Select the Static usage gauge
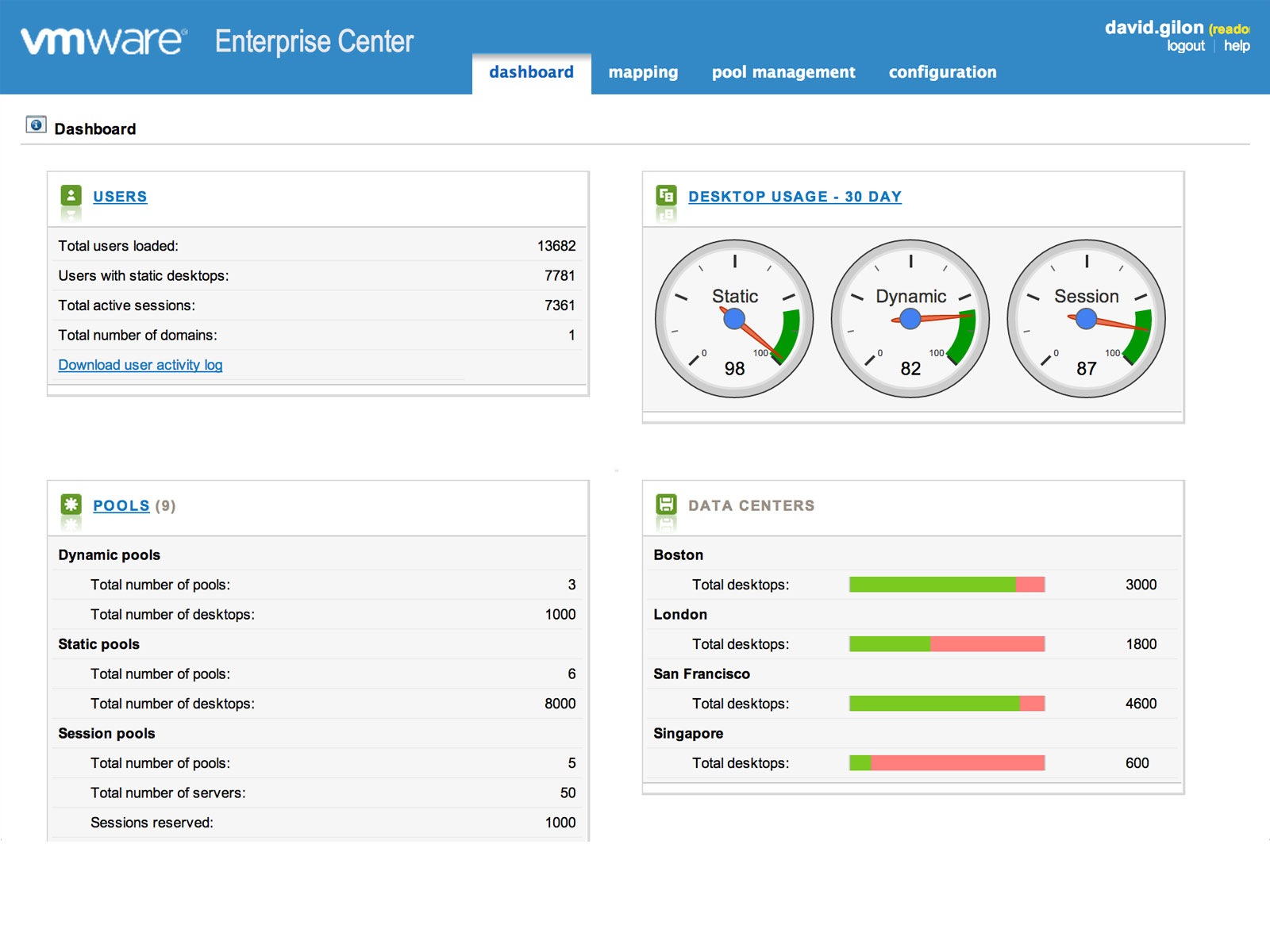 [x=734, y=317]
